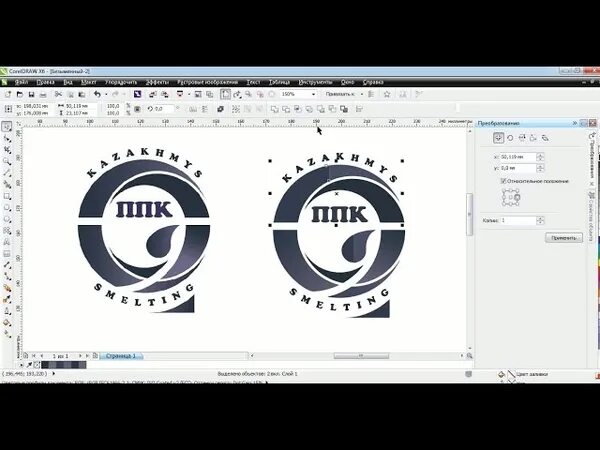Click the Weld shapes icon in property bar
The height and width of the screenshot is (450, 600).
click(x=274, y=109)
